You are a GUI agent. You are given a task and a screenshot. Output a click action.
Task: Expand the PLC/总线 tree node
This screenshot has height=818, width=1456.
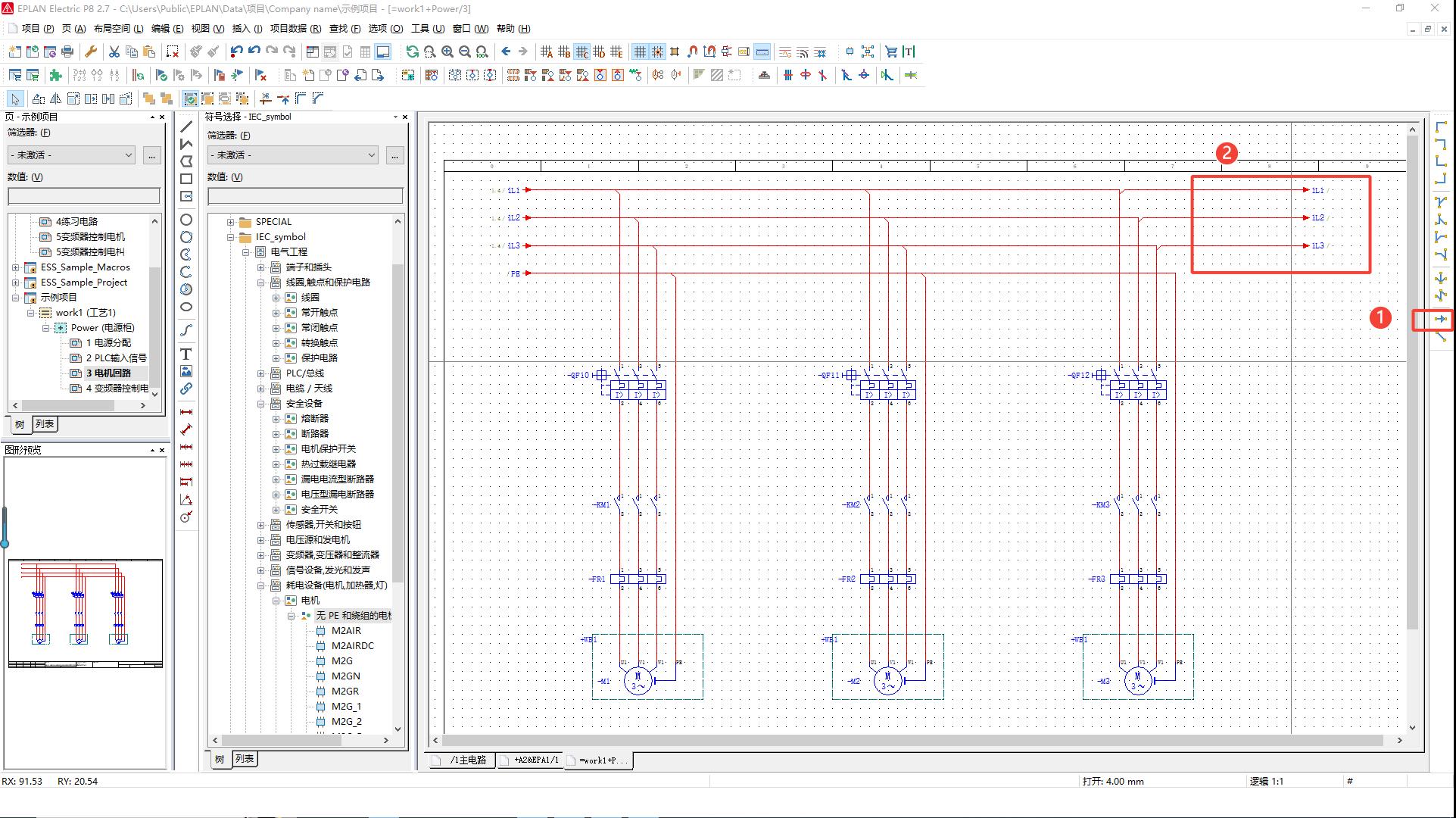pos(260,373)
